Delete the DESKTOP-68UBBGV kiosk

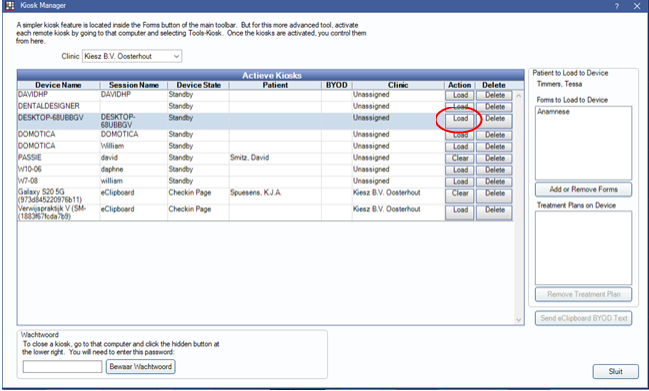[494, 120]
